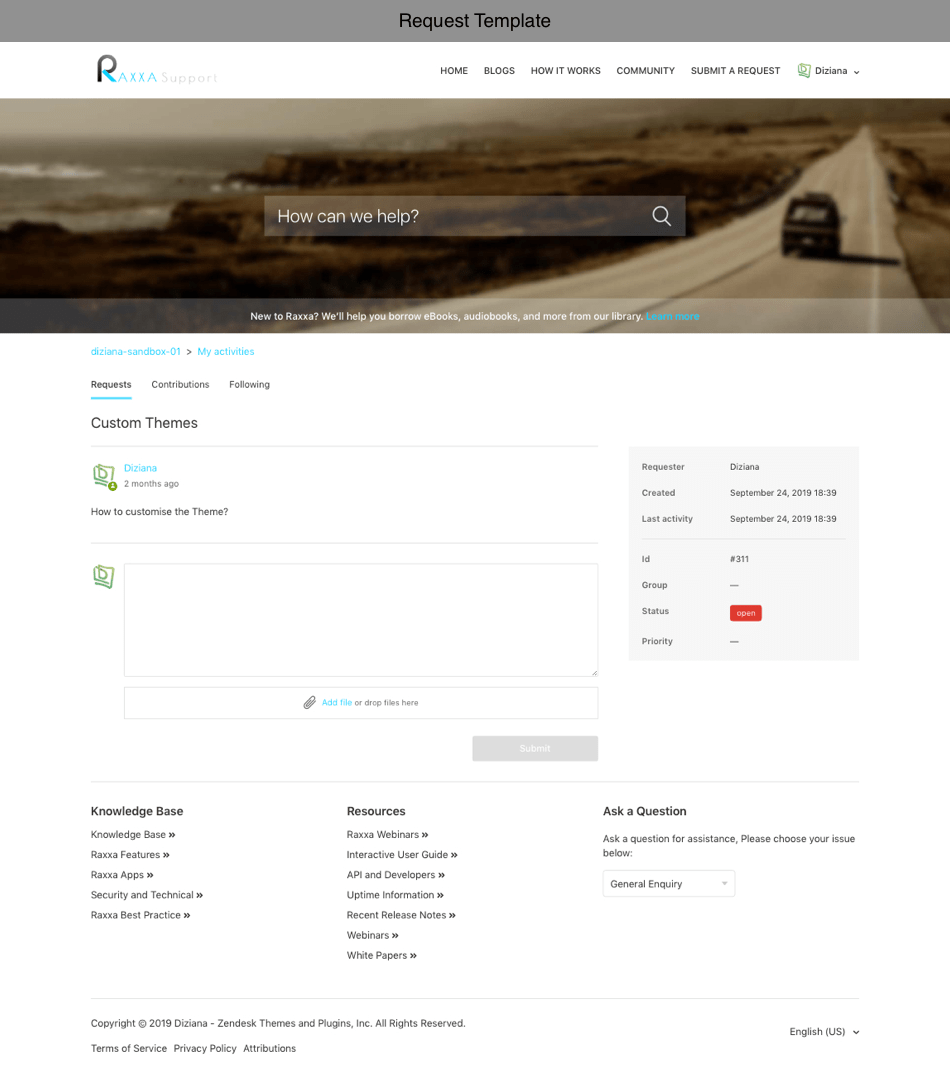Open the My activities breadcrumb link
This screenshot has height=1067, width=950.
tap(225, 352)
